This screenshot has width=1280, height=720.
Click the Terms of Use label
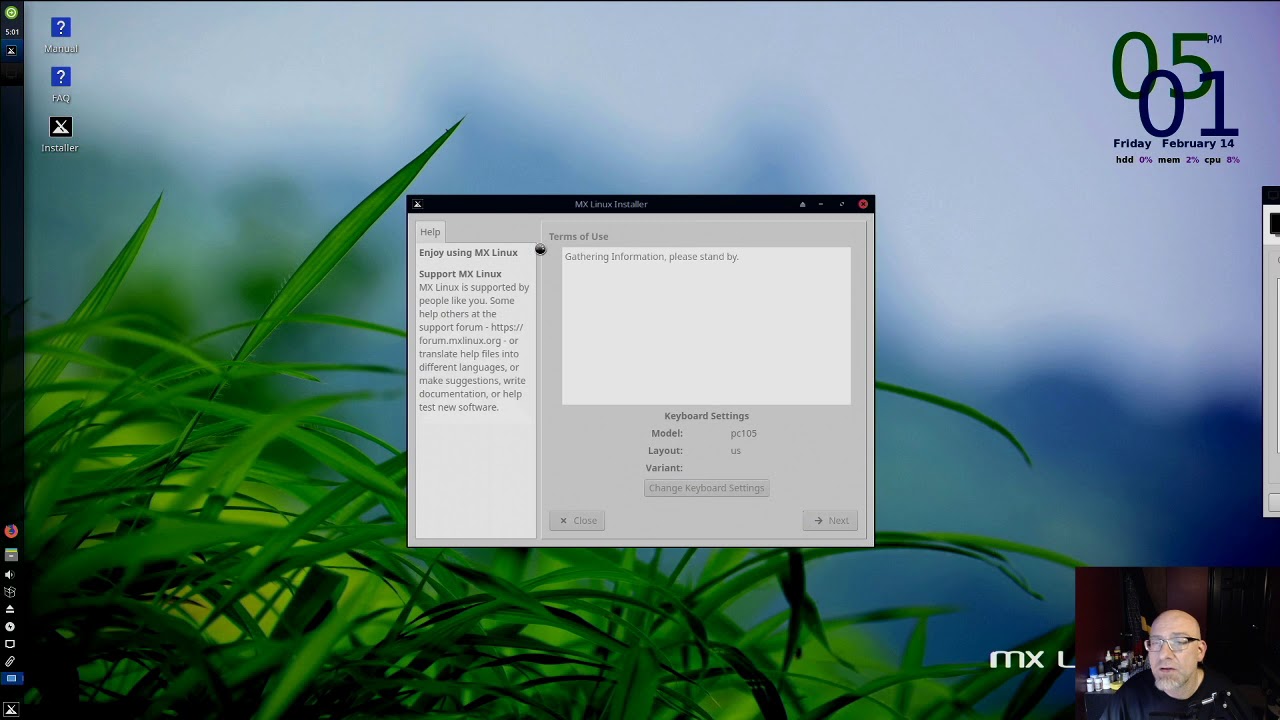click(578, 237)
